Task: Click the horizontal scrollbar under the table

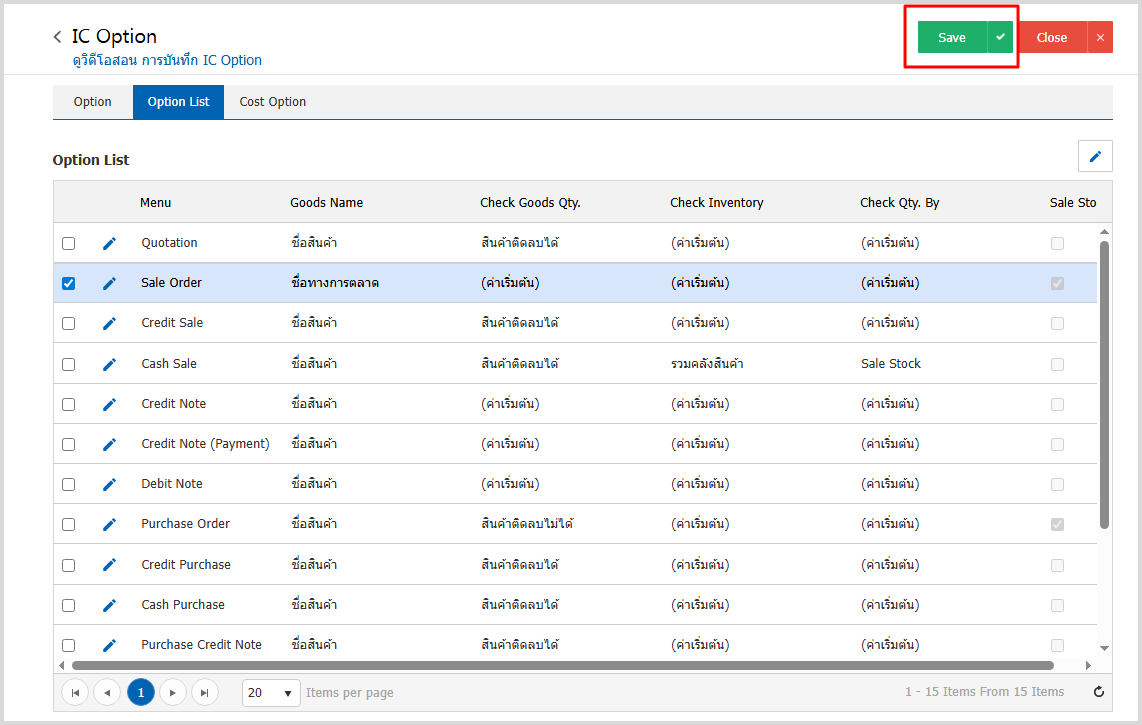Action: 562,665
